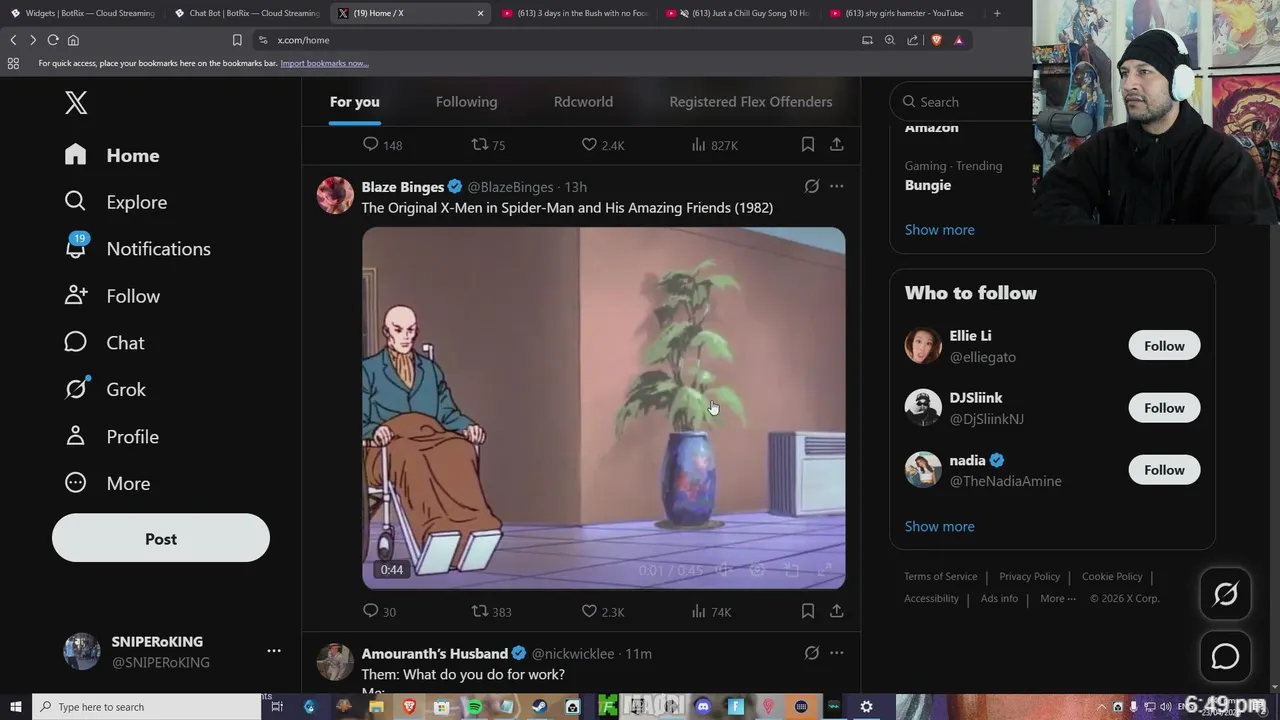
Task: Open Blaze Binges profile avatar
Action: [335, 195]
